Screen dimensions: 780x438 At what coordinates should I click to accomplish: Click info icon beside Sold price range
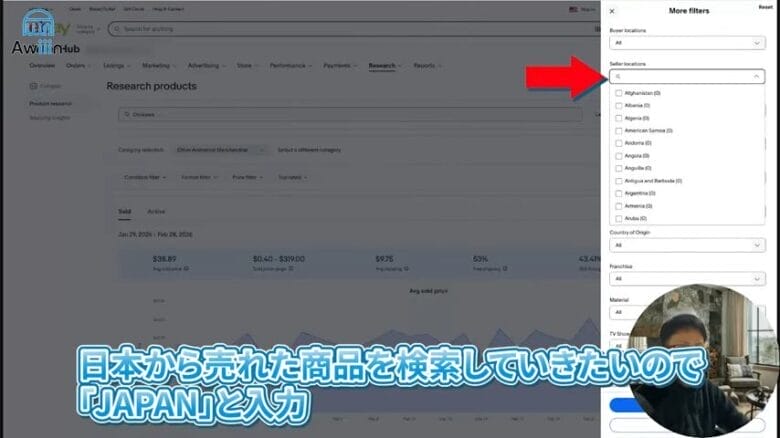[291, 269]
